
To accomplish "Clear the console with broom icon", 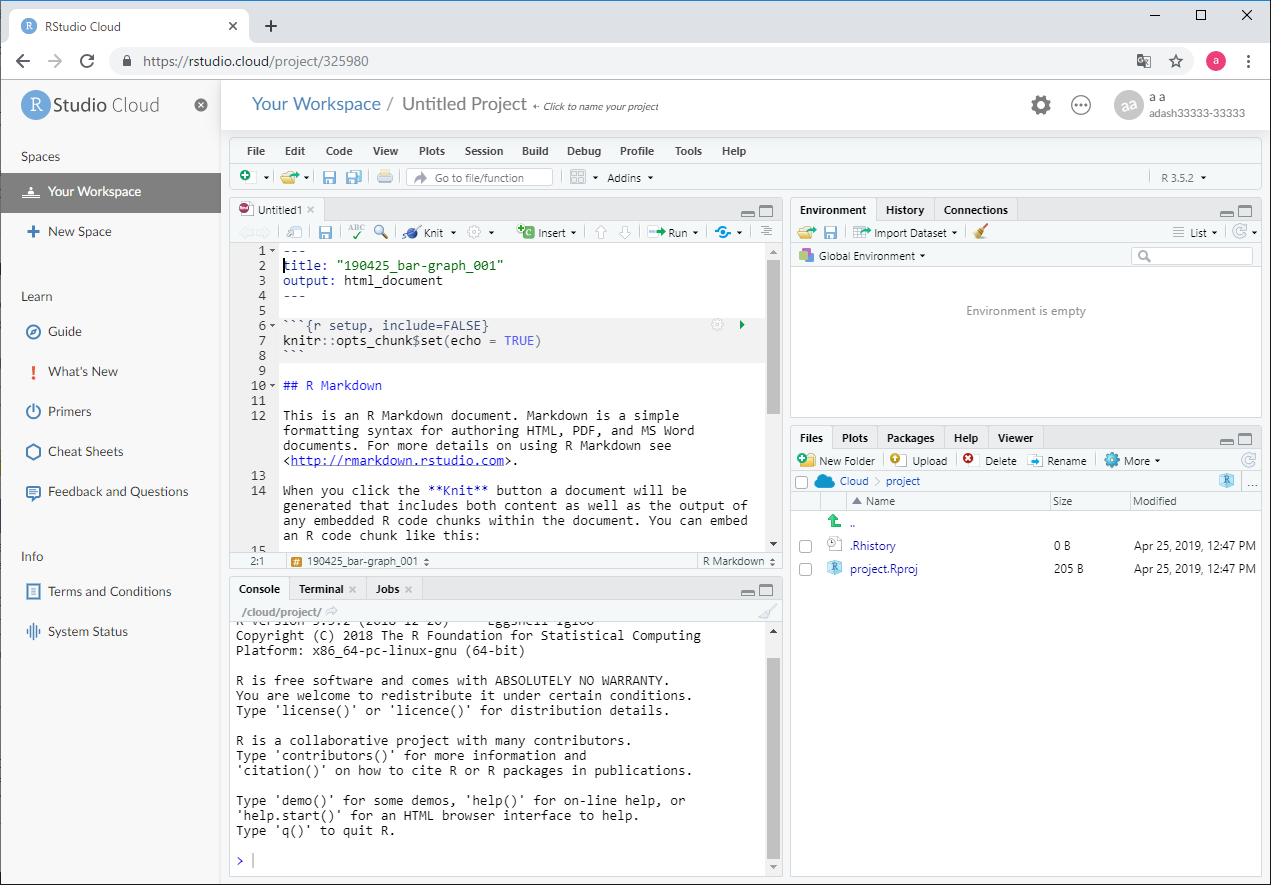I will (767, 612).
